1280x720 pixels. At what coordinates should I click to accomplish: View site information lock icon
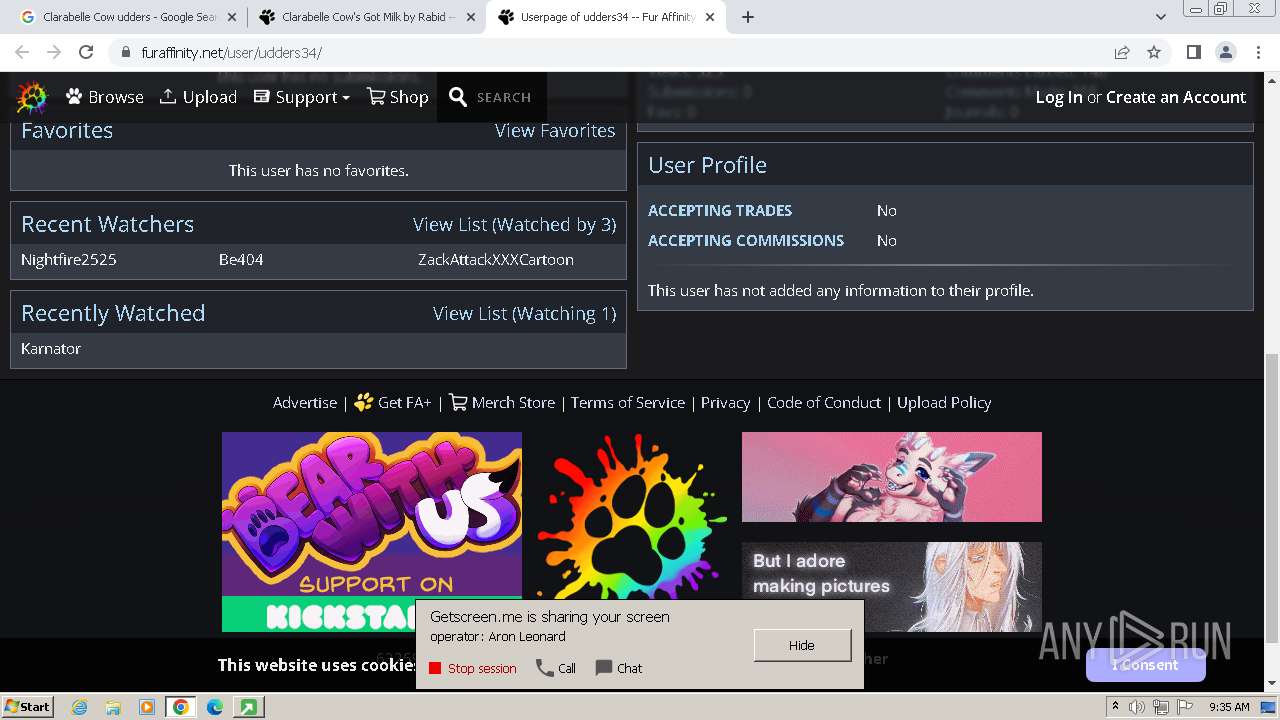click(125, 52)
